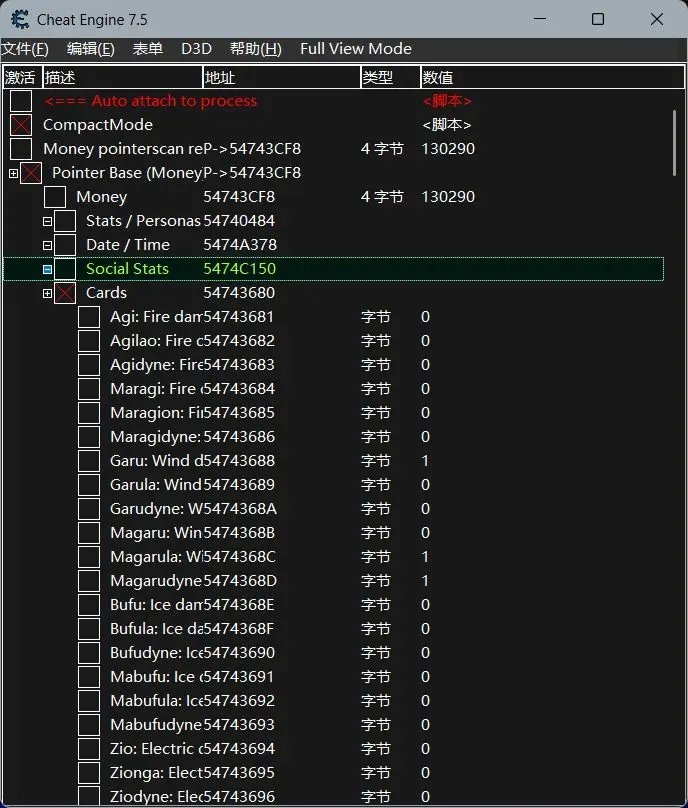Select the Mabufudyne row
Image resolution: width=688 pixels, height=808 pixels.
[333, 725]
